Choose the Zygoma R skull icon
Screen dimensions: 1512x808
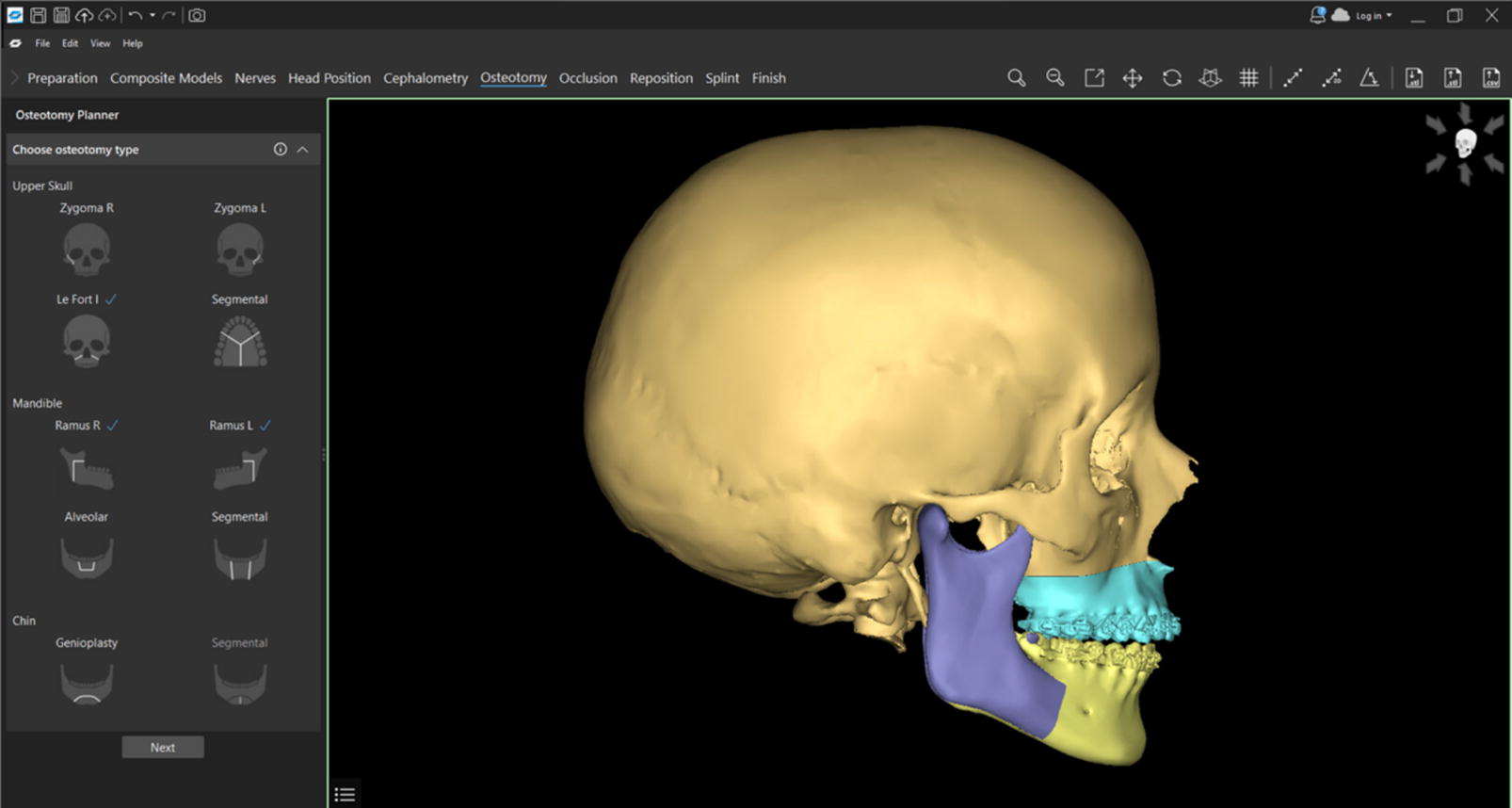(86, 250)
